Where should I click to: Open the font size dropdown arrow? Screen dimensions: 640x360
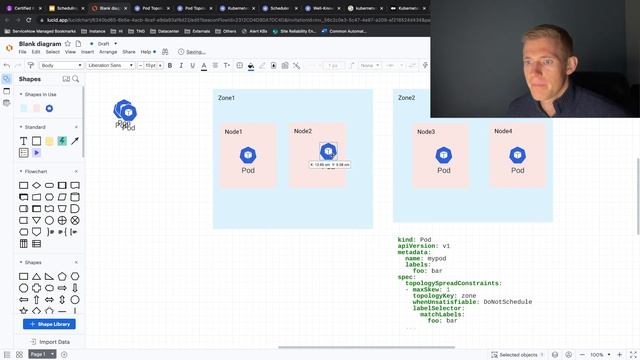(160, 65)
